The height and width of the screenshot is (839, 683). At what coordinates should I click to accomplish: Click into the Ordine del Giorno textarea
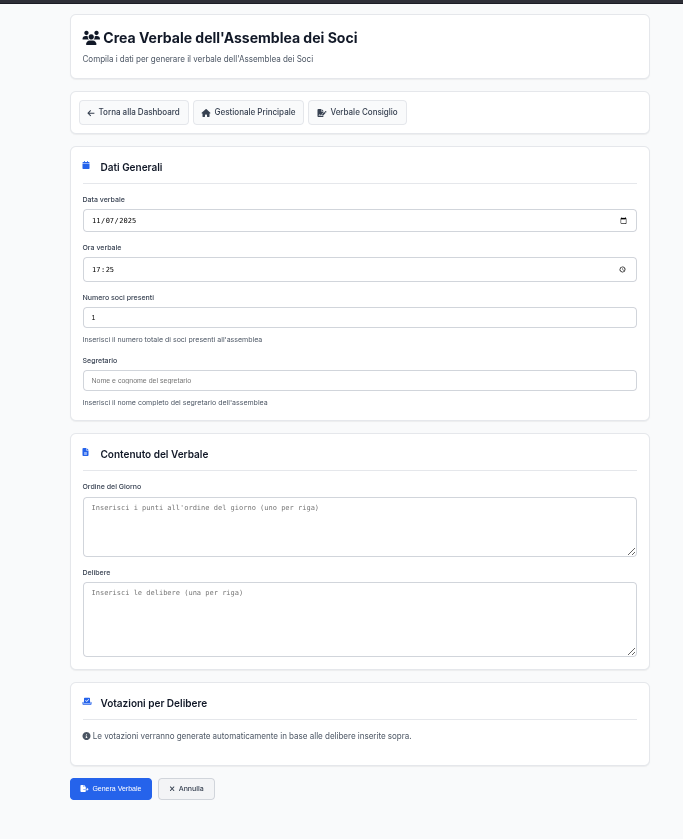click(x=360, y=527)
